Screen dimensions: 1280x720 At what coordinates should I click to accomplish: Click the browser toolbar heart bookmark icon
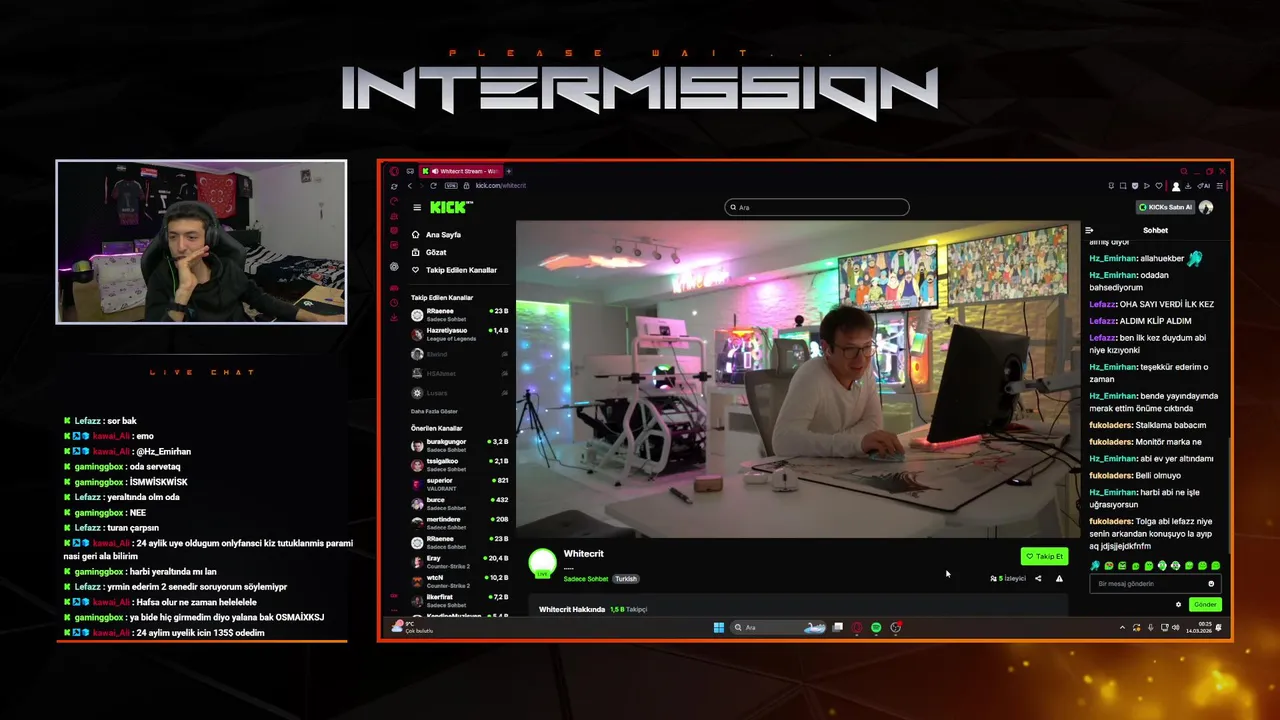tap(1159, 186)
